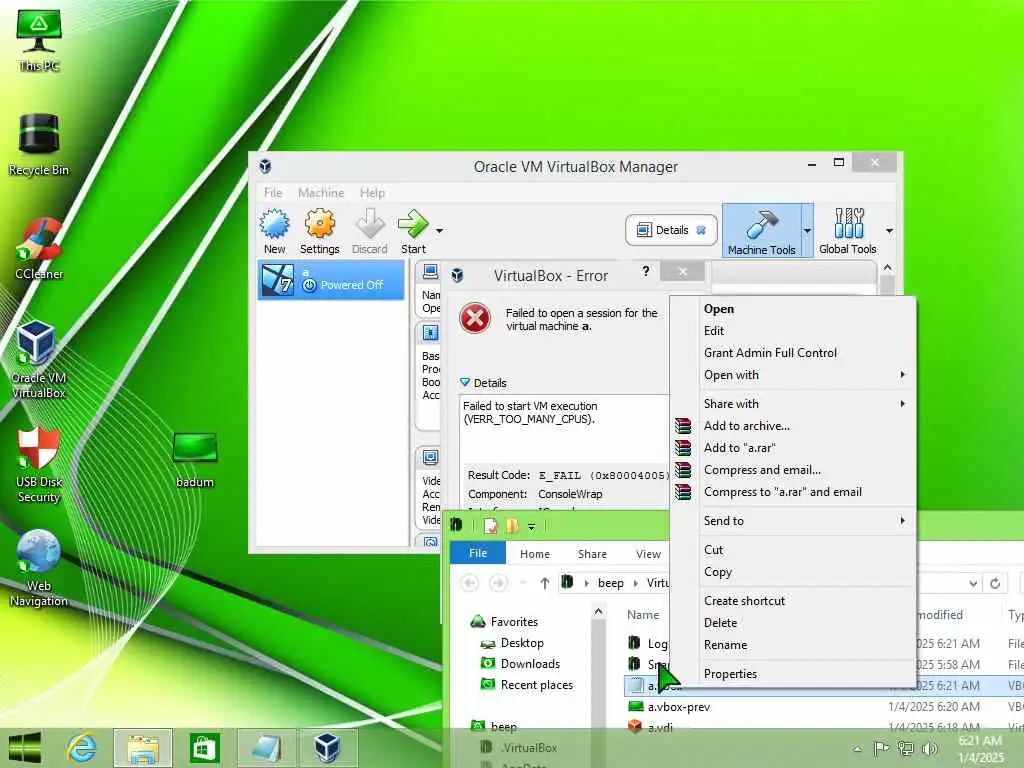Open the File tab in Explorer ribbon
Image resolution: width=1024 pixels, height=768 pixels.
[478, 553]
